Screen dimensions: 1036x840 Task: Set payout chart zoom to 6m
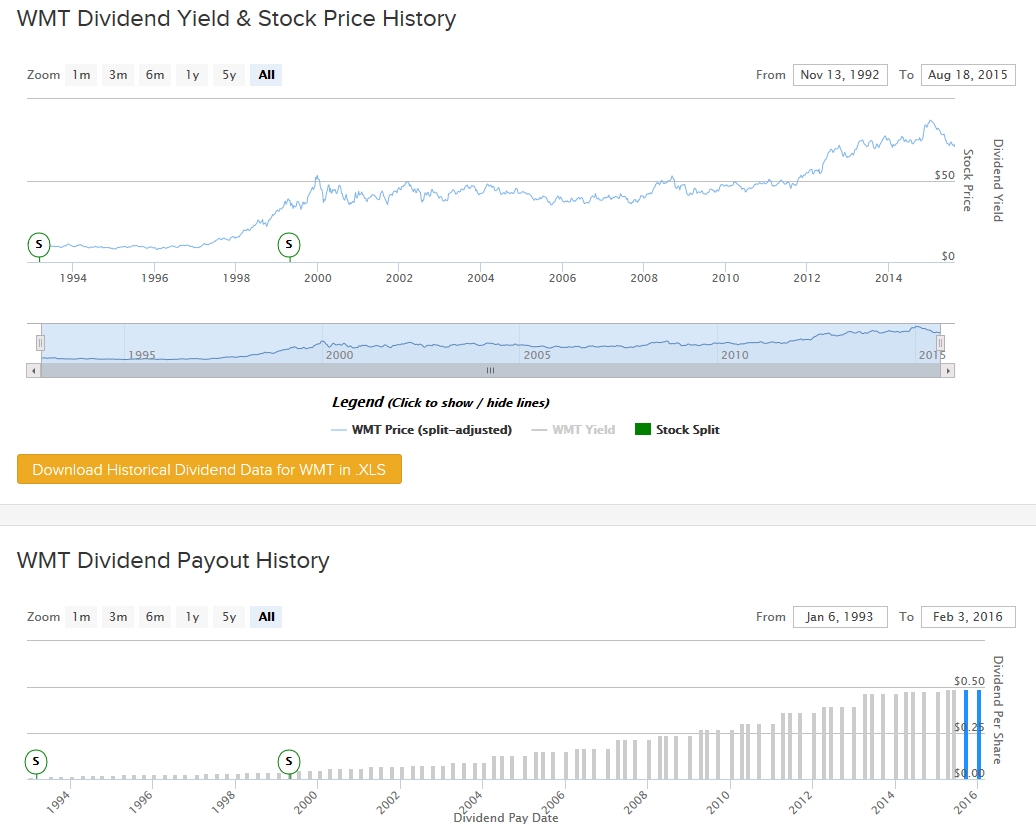pyautogui.click(x=155, y=617)
